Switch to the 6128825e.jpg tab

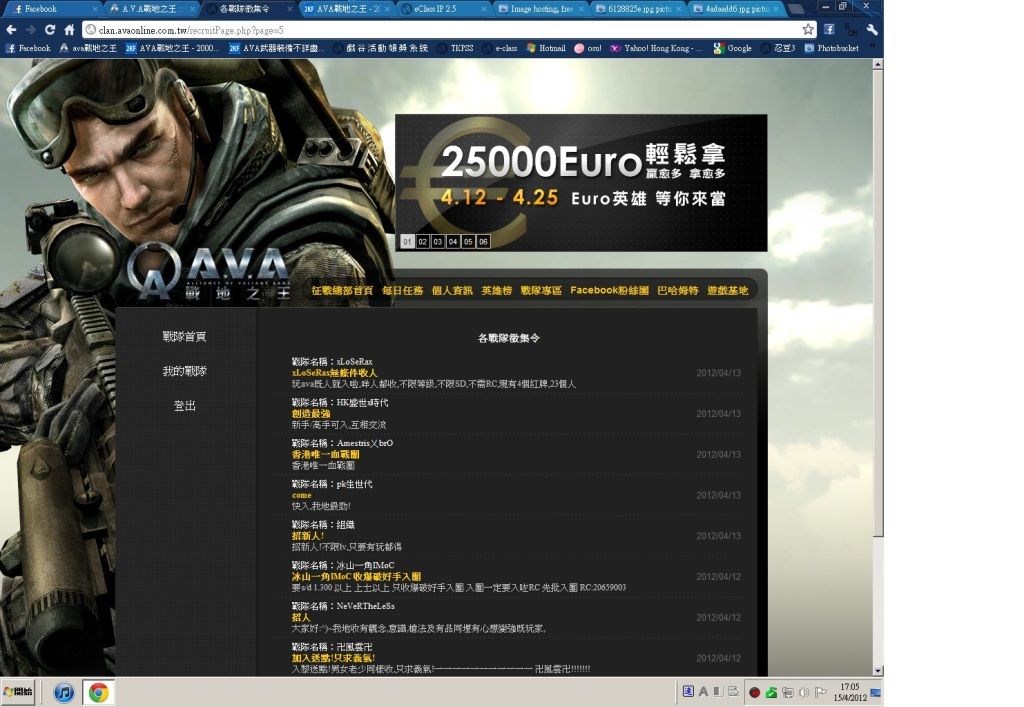pyautogui.click(x=639, y=8)
